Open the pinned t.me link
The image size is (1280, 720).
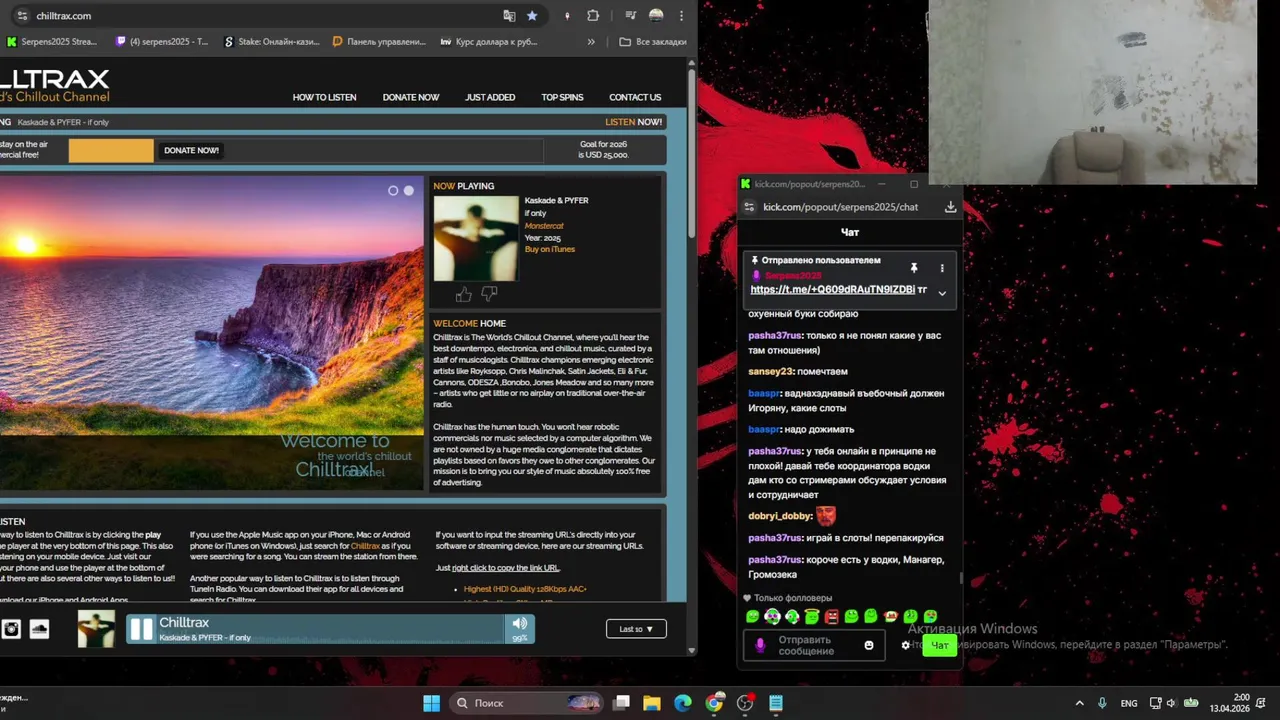pos(833,289)
